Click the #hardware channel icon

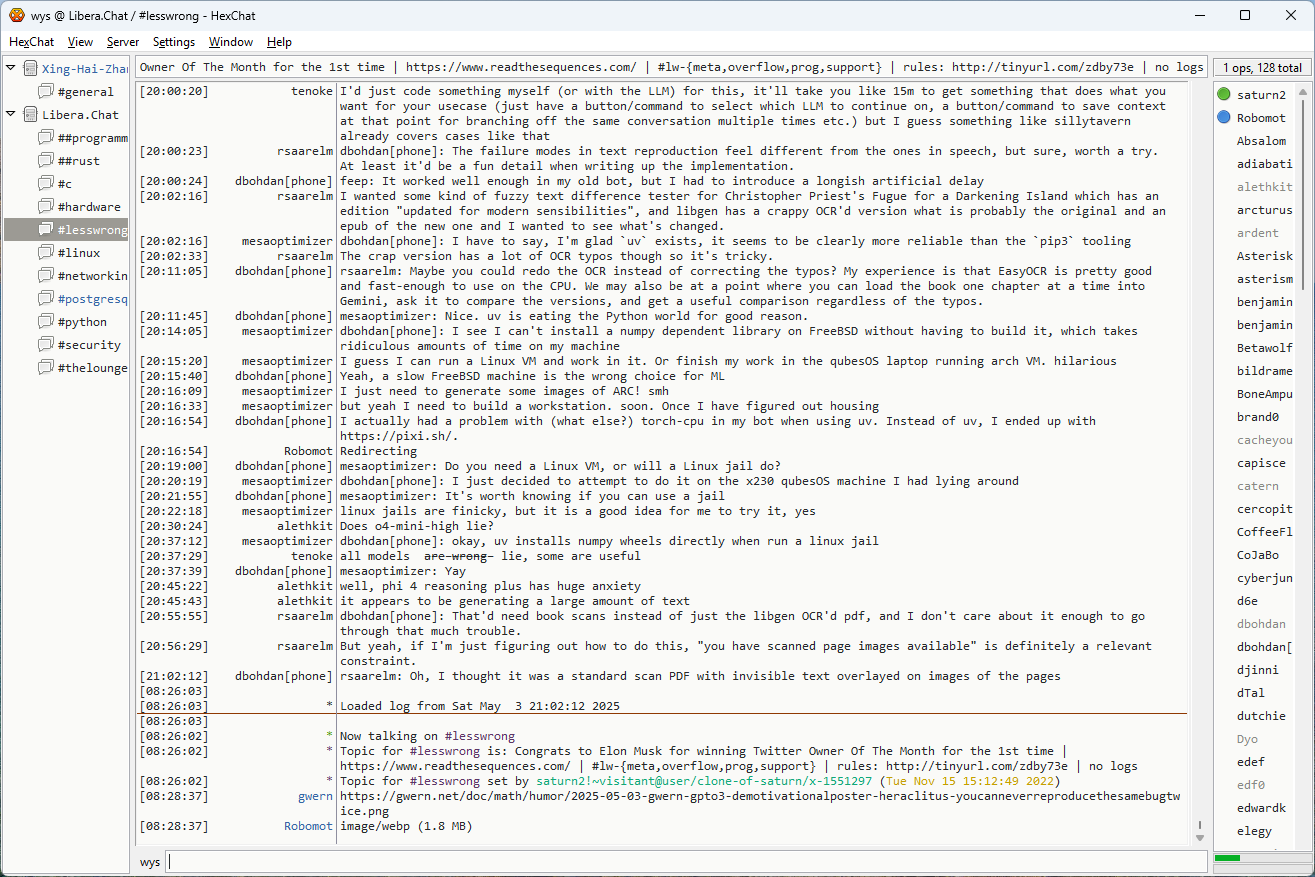pos(46,207)
